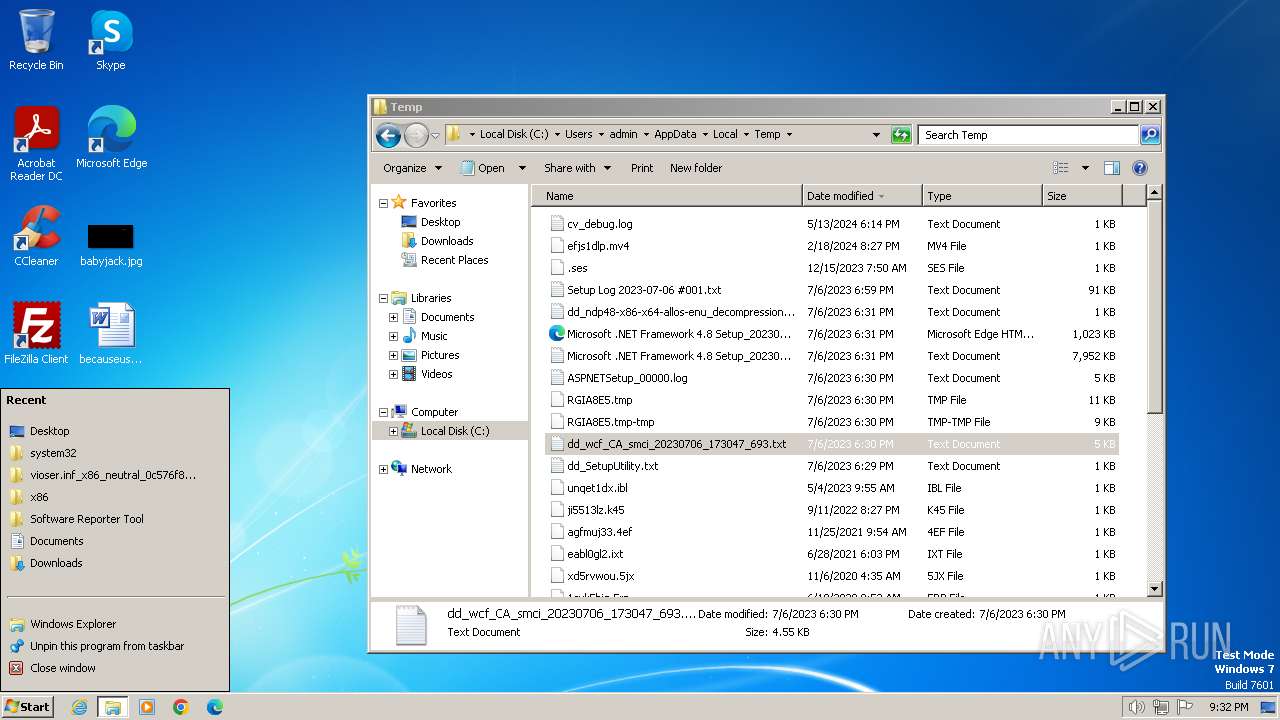Screen dimensions: 1280x720
Task: Open recent system32 folder in jump list
Action: coord(115,453)
